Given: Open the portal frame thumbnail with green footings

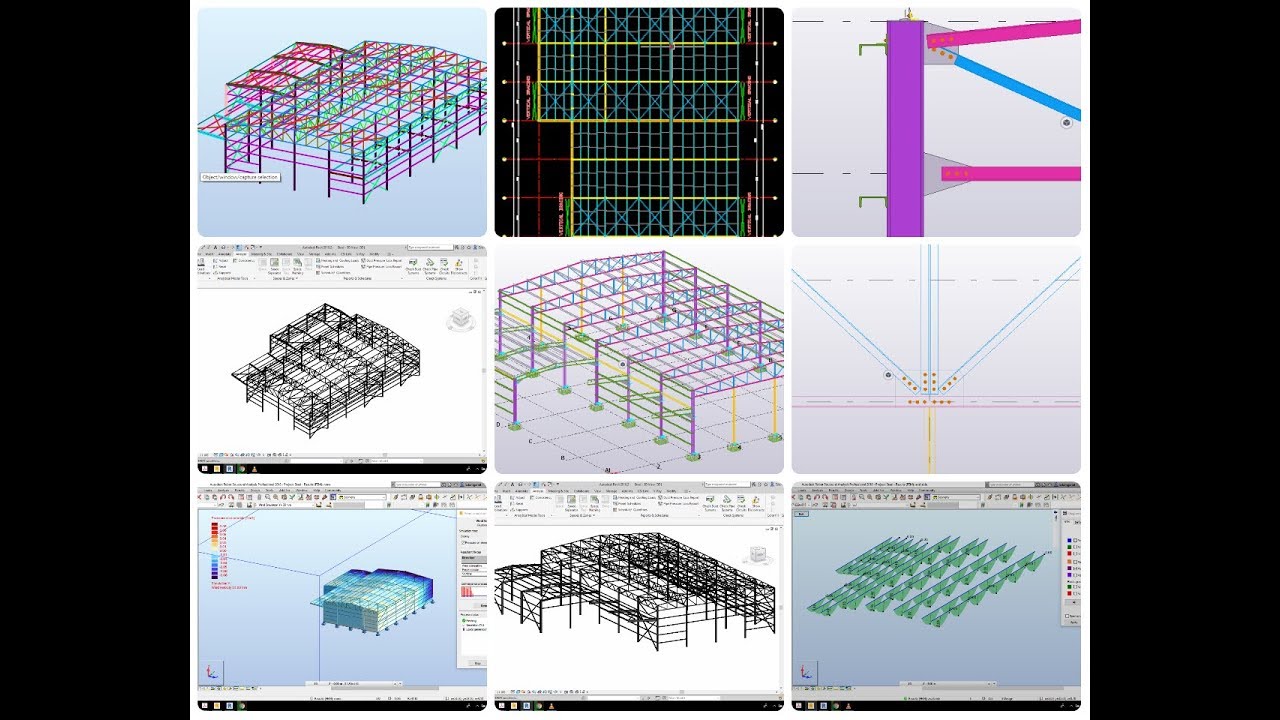Looking at the screenshot, I should tap(639, 359).
